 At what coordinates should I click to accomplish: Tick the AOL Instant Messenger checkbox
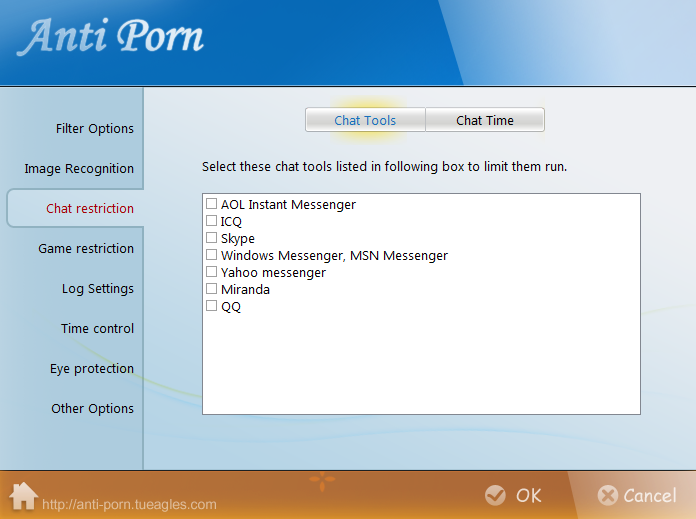tap(211, 204)
